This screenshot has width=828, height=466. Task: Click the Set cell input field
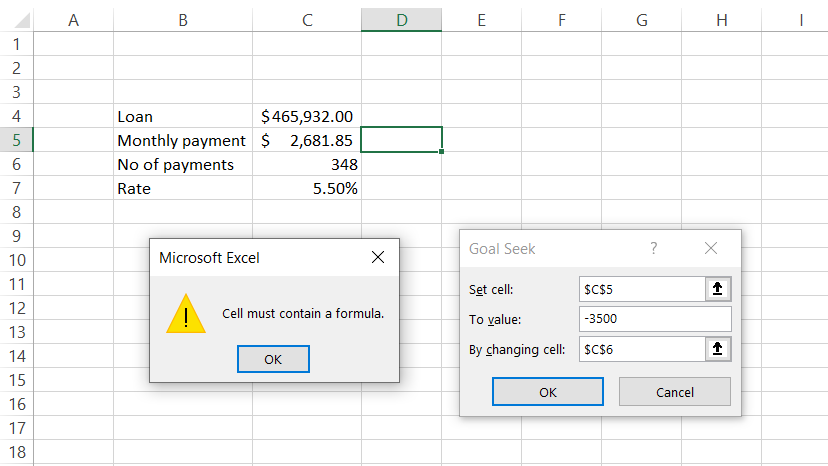click(642, 289)
